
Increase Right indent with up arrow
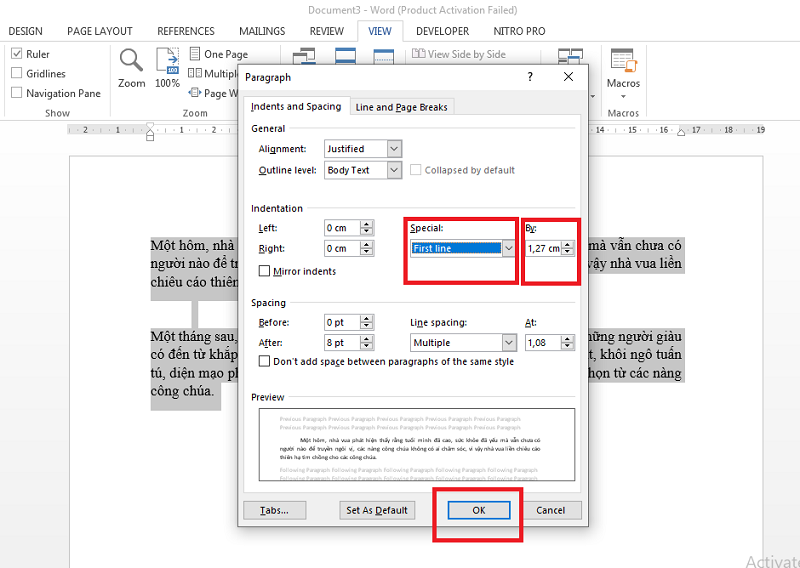(366, 245)
